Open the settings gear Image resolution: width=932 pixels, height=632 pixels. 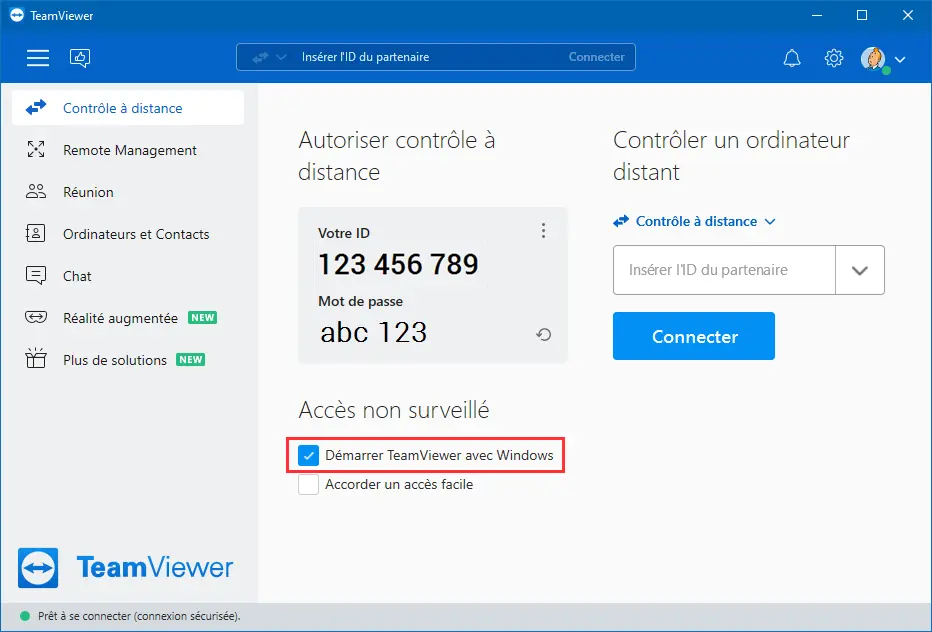[834, 58]
